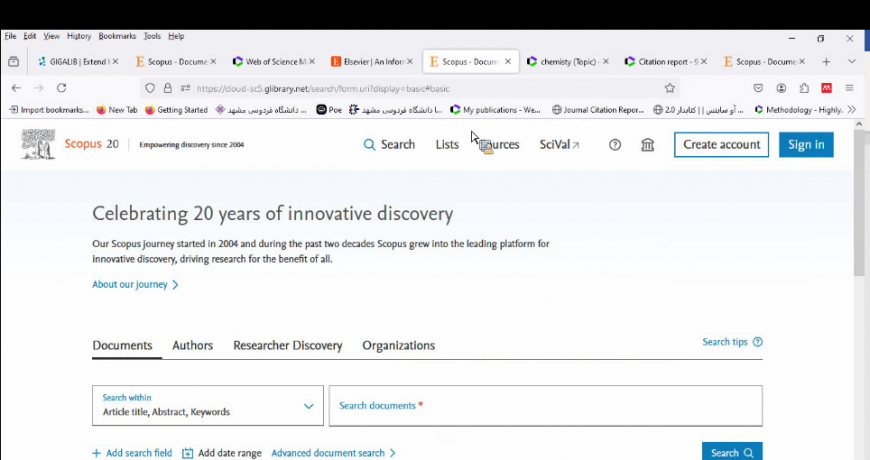Show all tabs dropdown arrow
870x460 pixels.
tap(852, 62)
